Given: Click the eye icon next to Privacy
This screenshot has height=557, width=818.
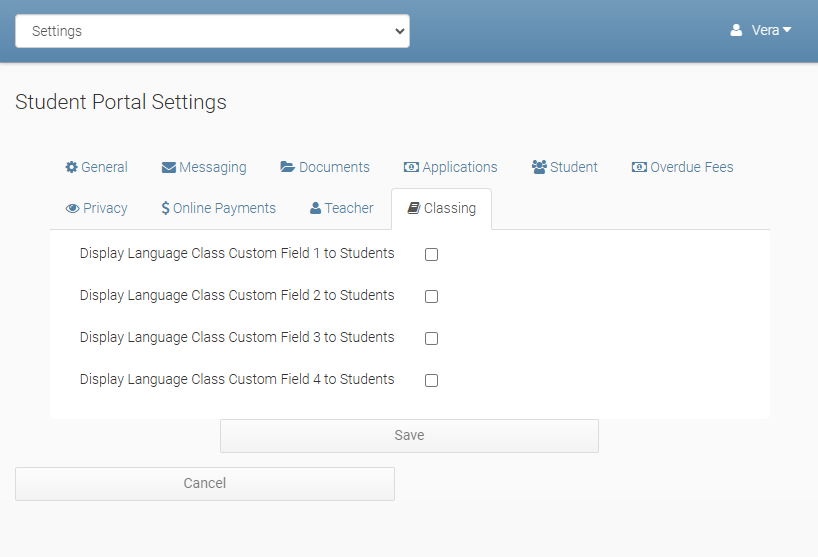Looking at the screenshot, I should point(72,208).
